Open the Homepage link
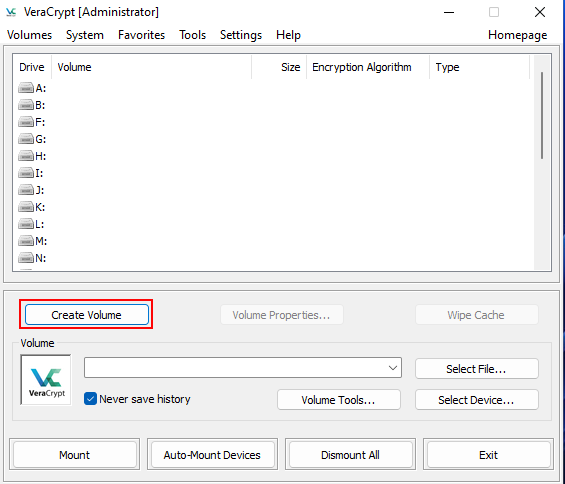Screen dimensions: 565x484 517,35
